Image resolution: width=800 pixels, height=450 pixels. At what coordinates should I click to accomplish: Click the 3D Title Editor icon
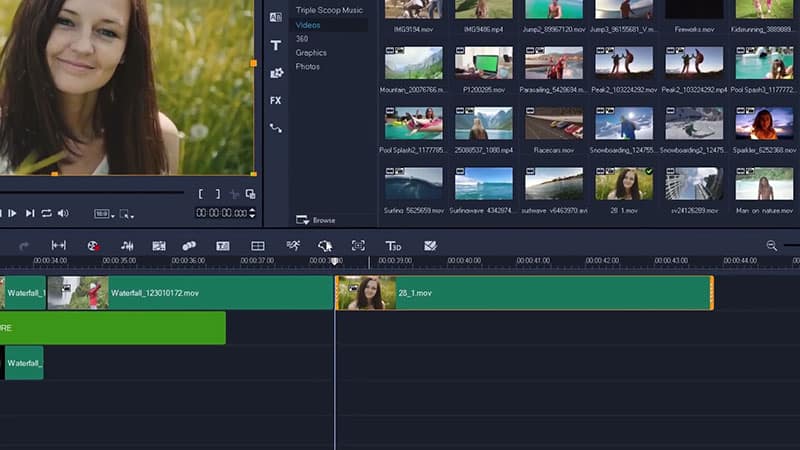coord(393,246)
